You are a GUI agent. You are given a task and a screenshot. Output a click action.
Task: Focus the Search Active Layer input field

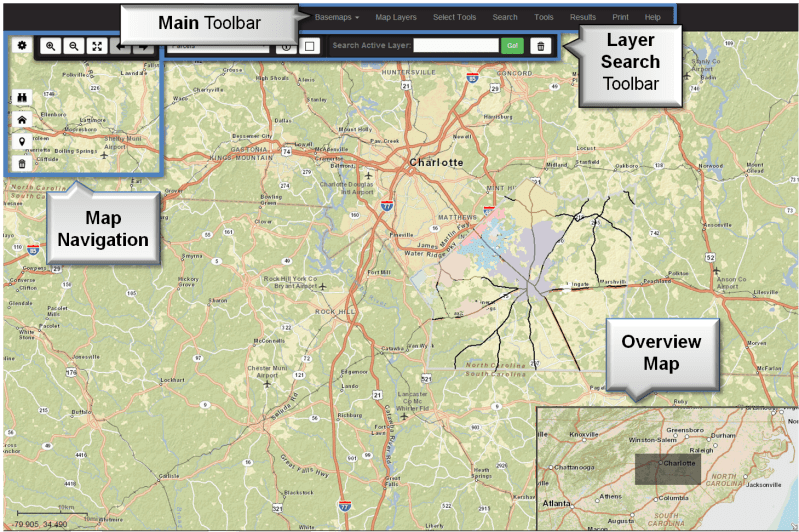click(456, 46)
